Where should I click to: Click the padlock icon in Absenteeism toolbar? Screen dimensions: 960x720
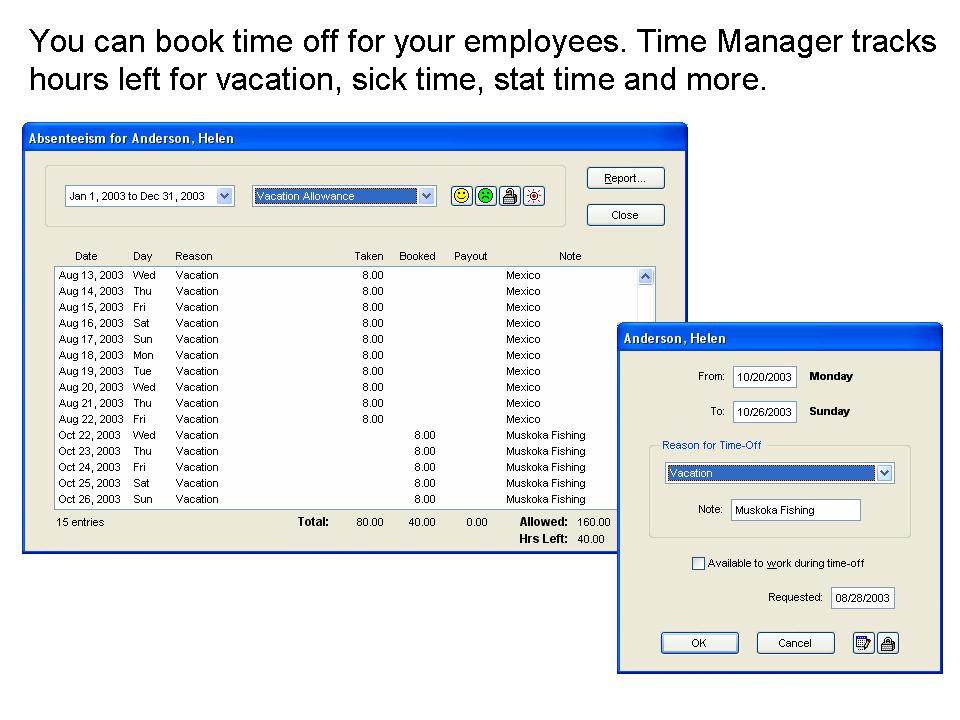point(510,196)
